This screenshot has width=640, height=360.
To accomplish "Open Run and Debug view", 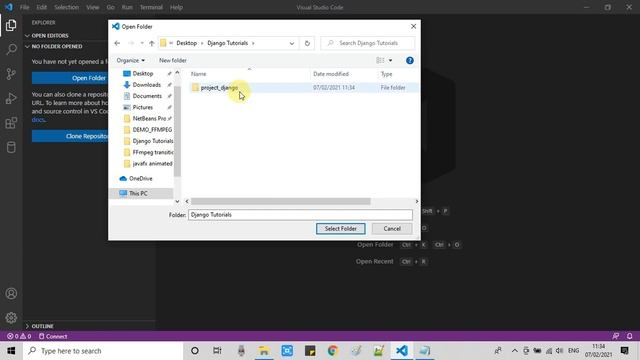I will (x=11, y=98).
